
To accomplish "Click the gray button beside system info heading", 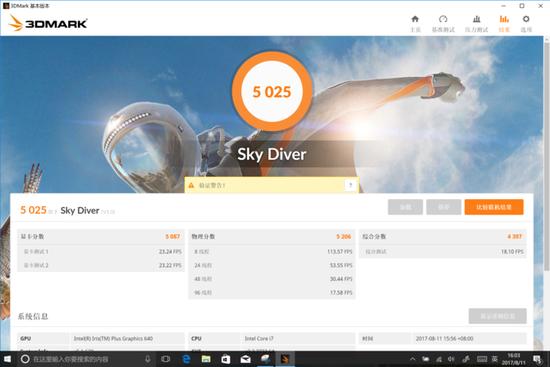I will coord(497,316).
